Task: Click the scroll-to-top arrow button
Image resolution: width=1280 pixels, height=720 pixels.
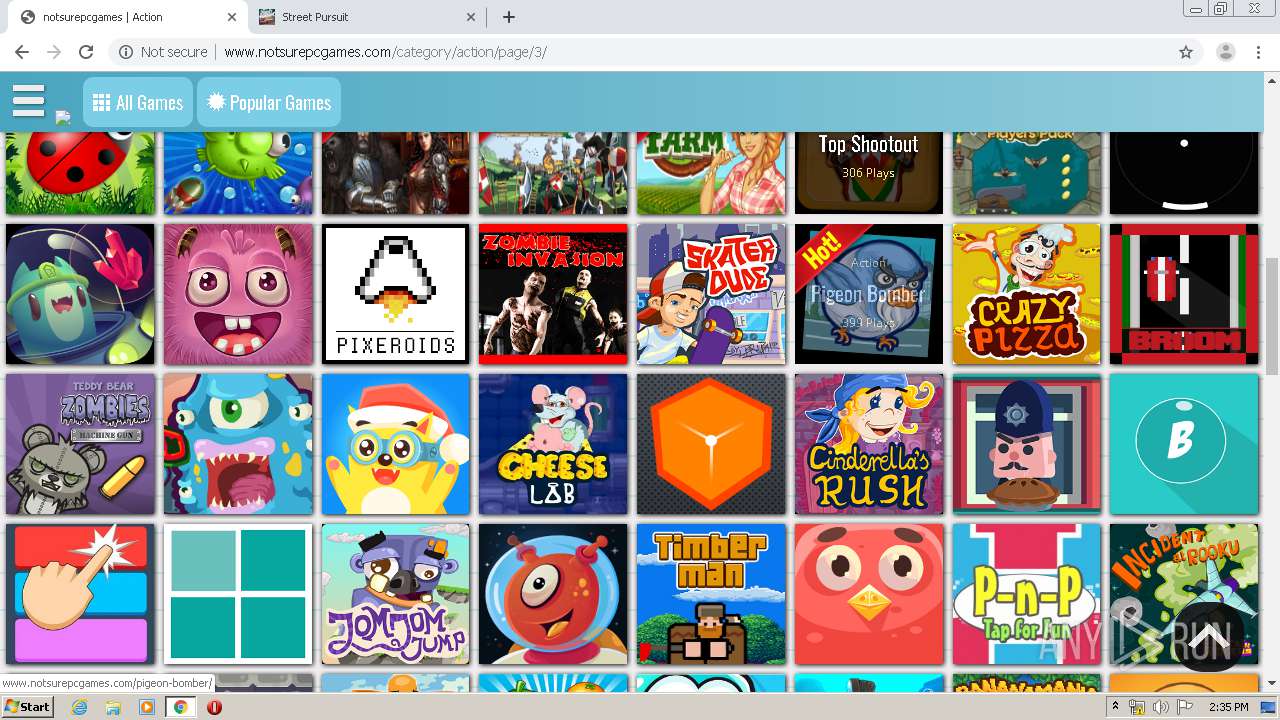Action: [x=1209, y=637]
